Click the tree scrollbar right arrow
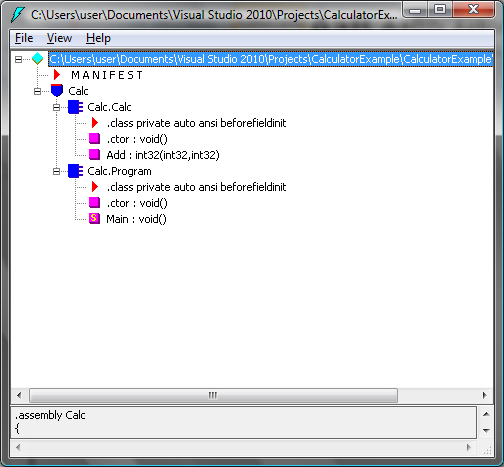Viewport: 504px width, 467px height. (485, 396)
